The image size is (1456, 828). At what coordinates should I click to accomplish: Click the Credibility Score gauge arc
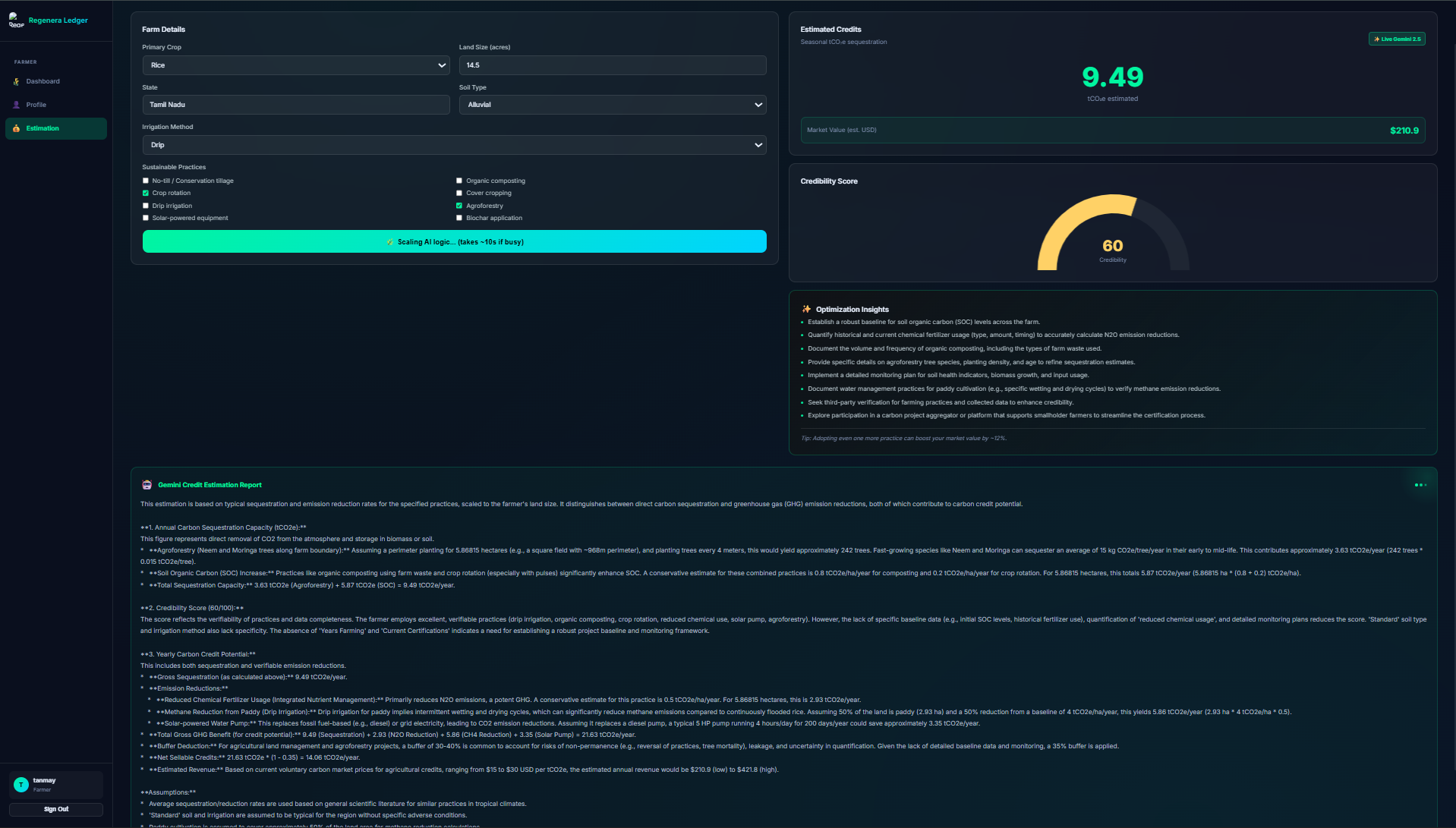pos(1113,232)
